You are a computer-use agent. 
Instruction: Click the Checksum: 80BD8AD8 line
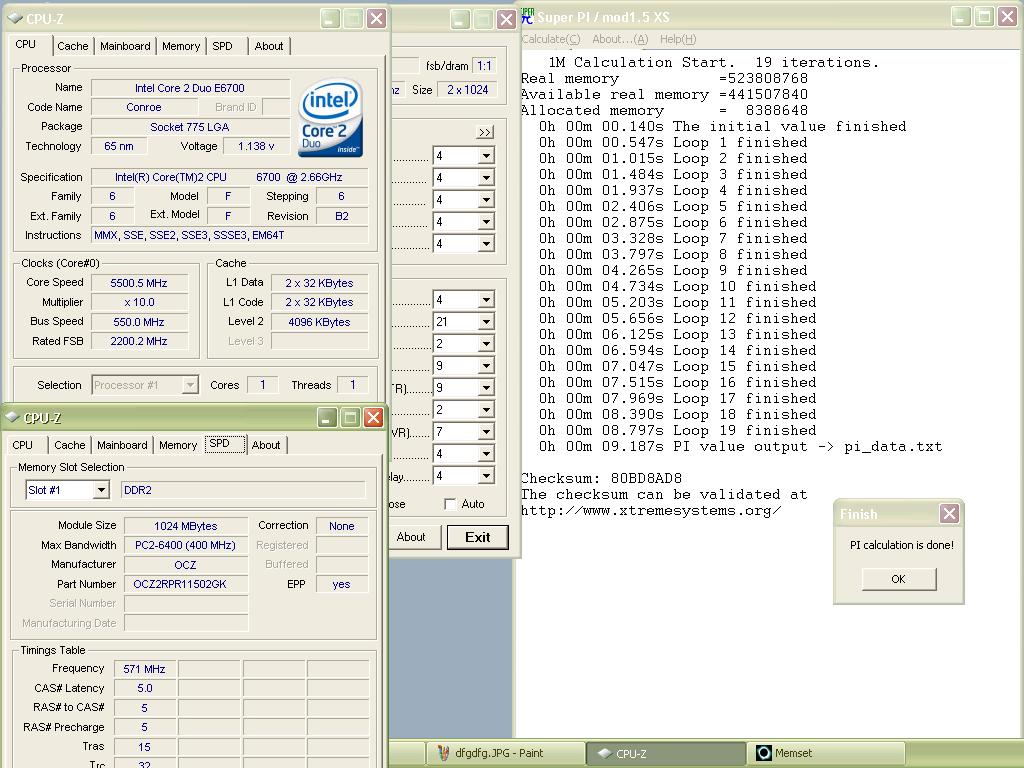tap(601, 478)
